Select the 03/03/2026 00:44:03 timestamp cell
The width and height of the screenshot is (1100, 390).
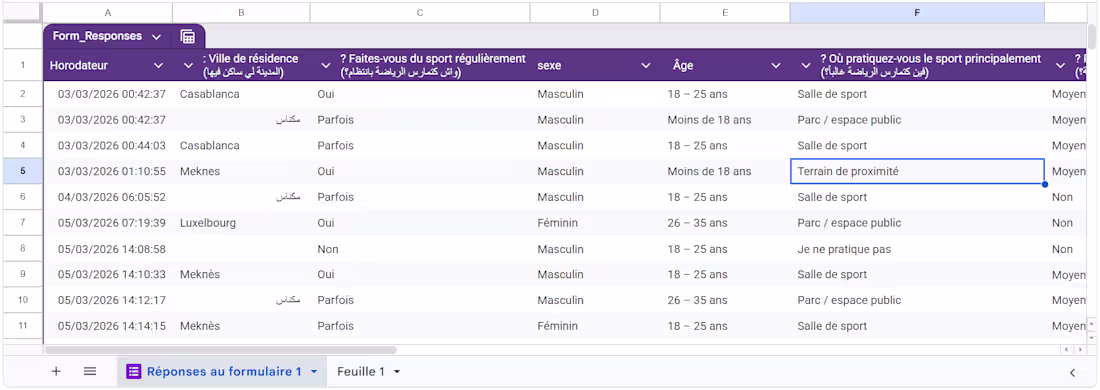point(108,146)
